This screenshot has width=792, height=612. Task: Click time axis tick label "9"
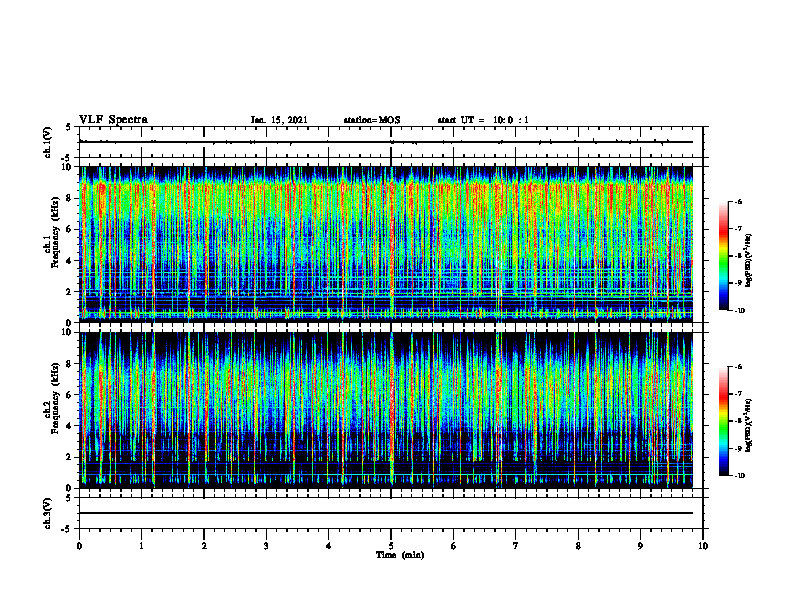(640, 546)
